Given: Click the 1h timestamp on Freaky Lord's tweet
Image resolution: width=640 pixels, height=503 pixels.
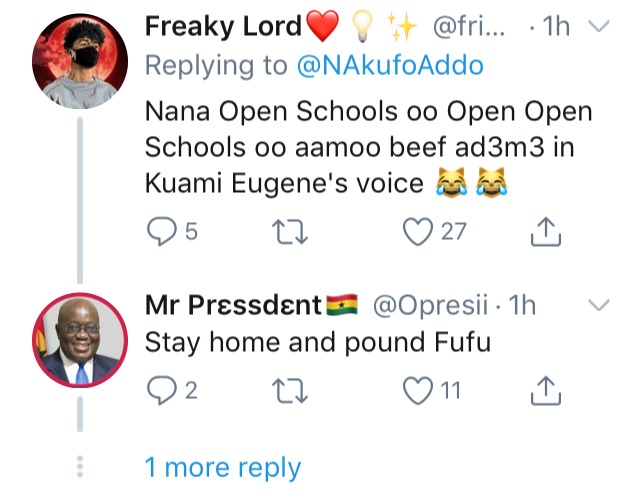Looking at the screenshot, I should point(554,28).
